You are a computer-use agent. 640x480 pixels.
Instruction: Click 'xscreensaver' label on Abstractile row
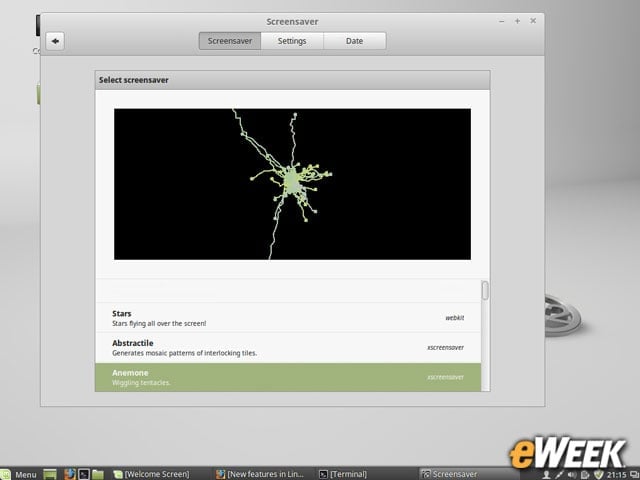tap(445, 347)
